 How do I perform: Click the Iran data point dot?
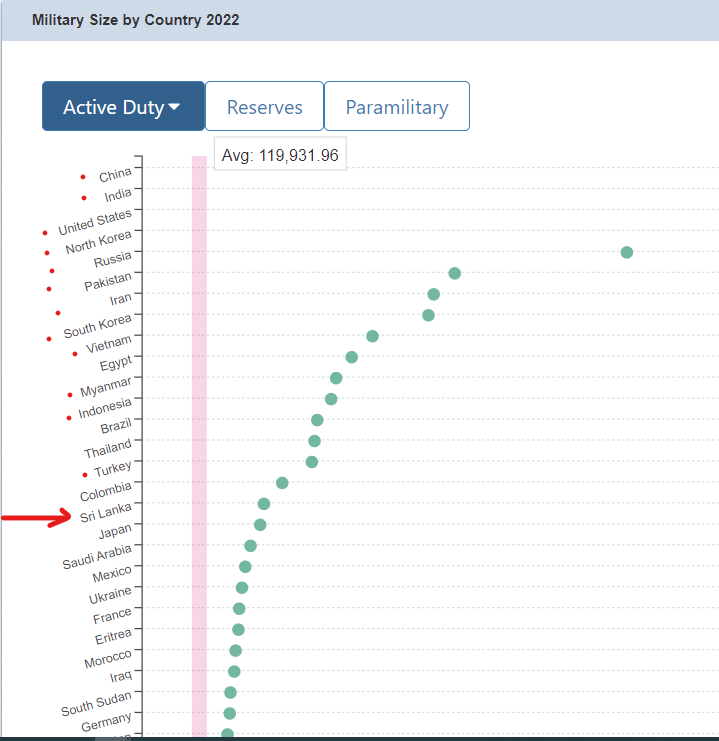(x=433, y=294)
